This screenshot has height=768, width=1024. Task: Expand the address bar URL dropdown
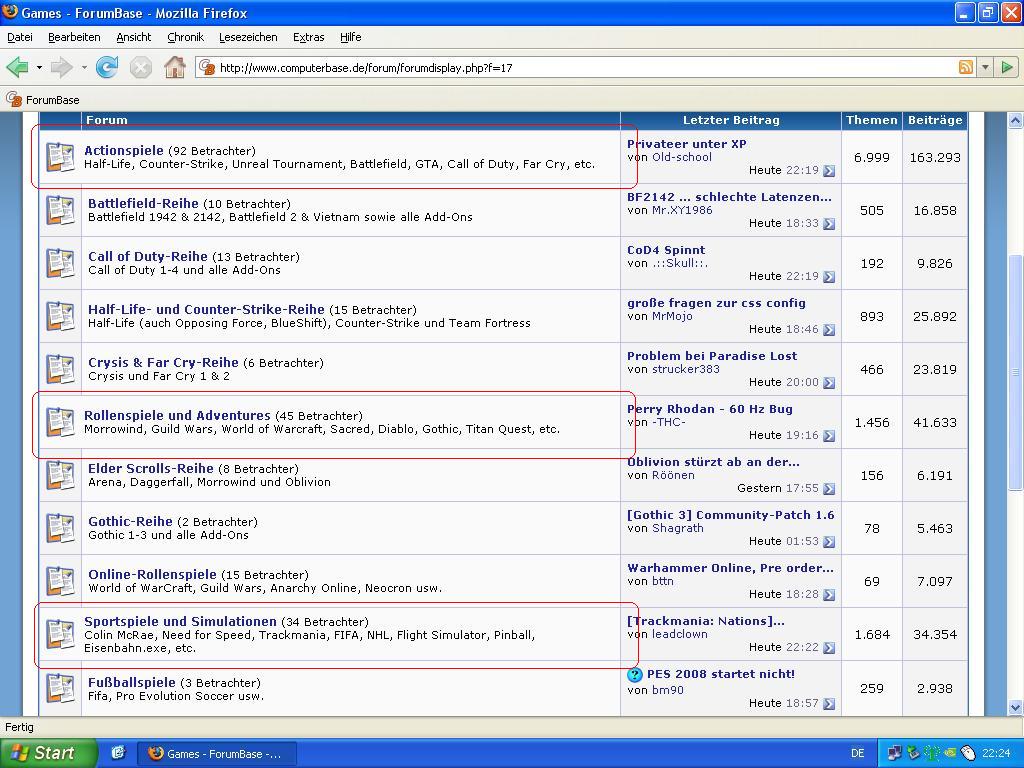tap(985, 67)
